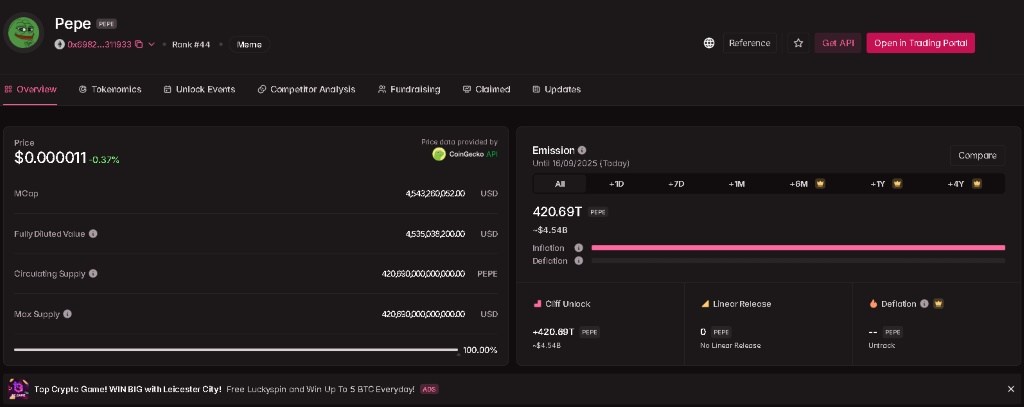Click the No Linear Release text
This screenshot has height=407, width=1024.
730,346
